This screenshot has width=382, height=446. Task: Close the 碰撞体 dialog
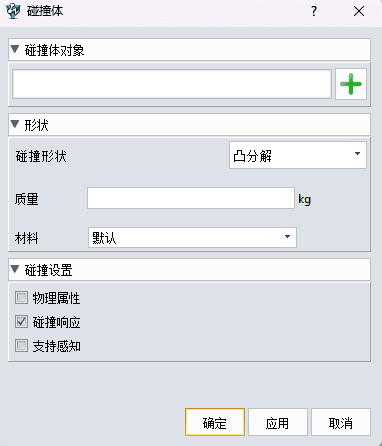(x=359, y=11)
